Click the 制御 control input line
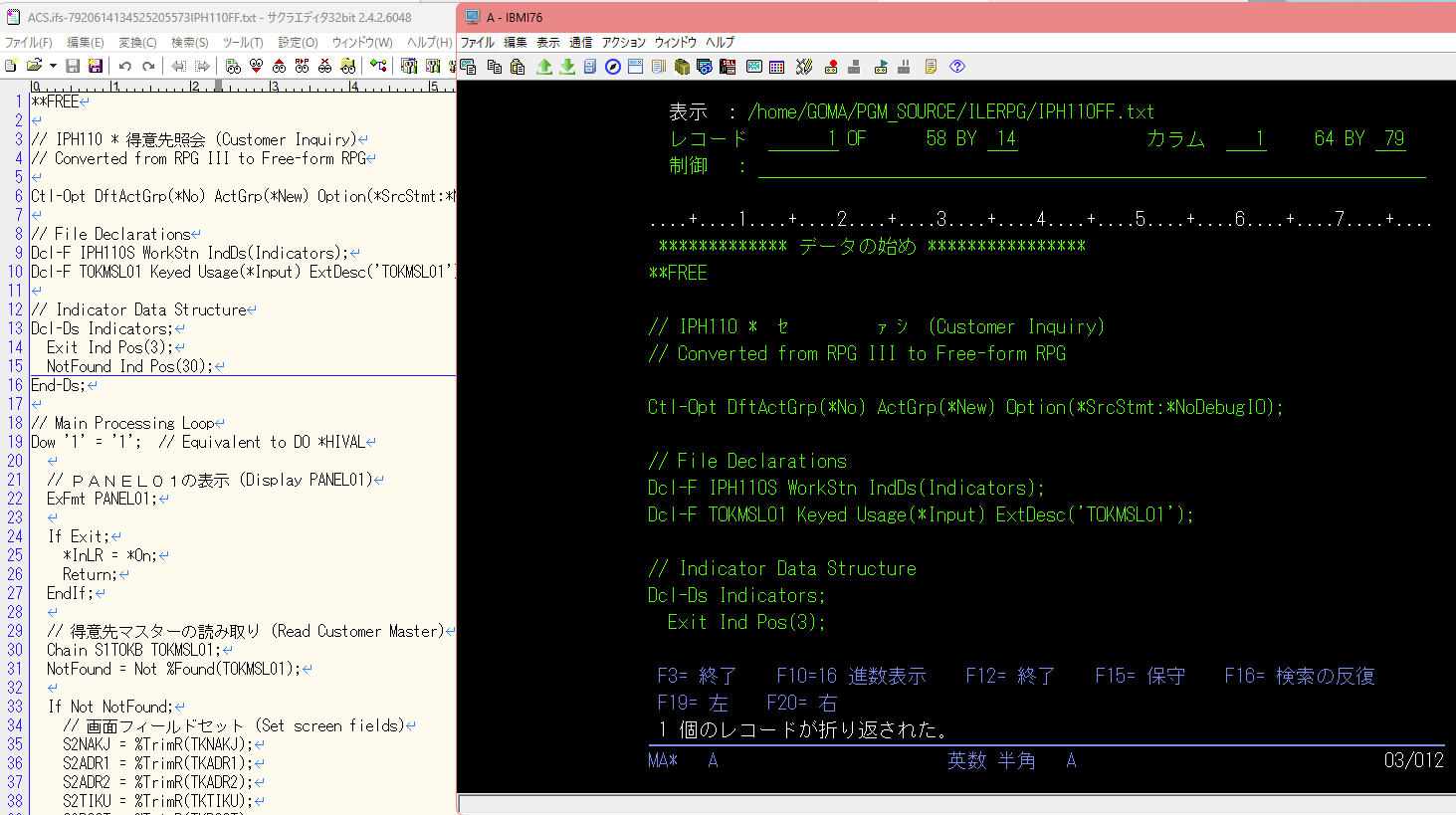 pyautogui.click(x=1092, y=166)
